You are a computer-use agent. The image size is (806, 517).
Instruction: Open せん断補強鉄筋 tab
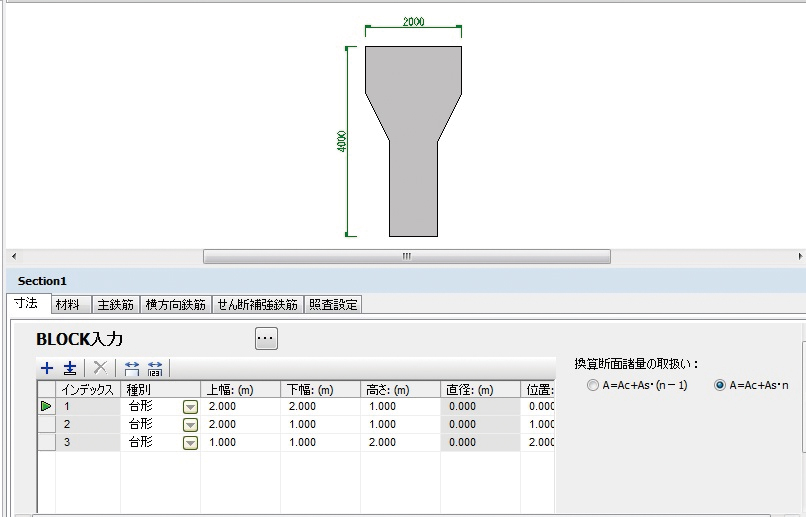(x=258, y=304)
